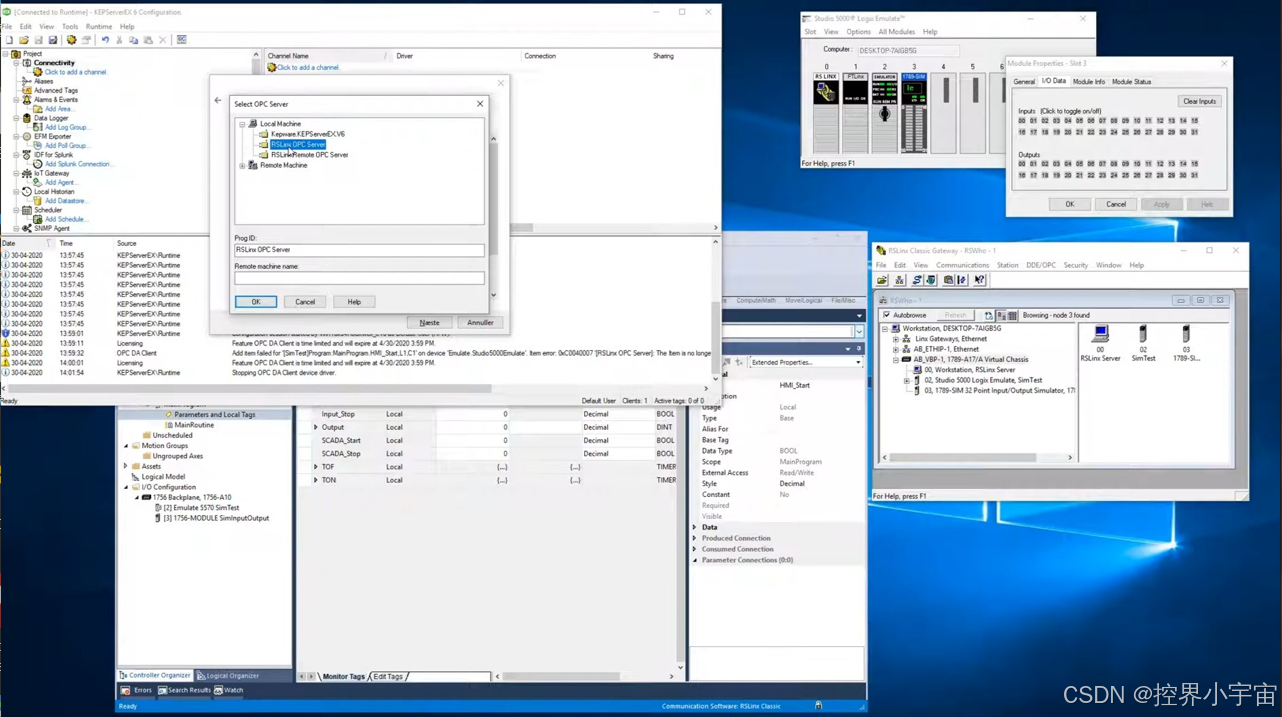Select RSLinx Remote OPC Server entry
1282x717 pixels.
pos(309,155)
